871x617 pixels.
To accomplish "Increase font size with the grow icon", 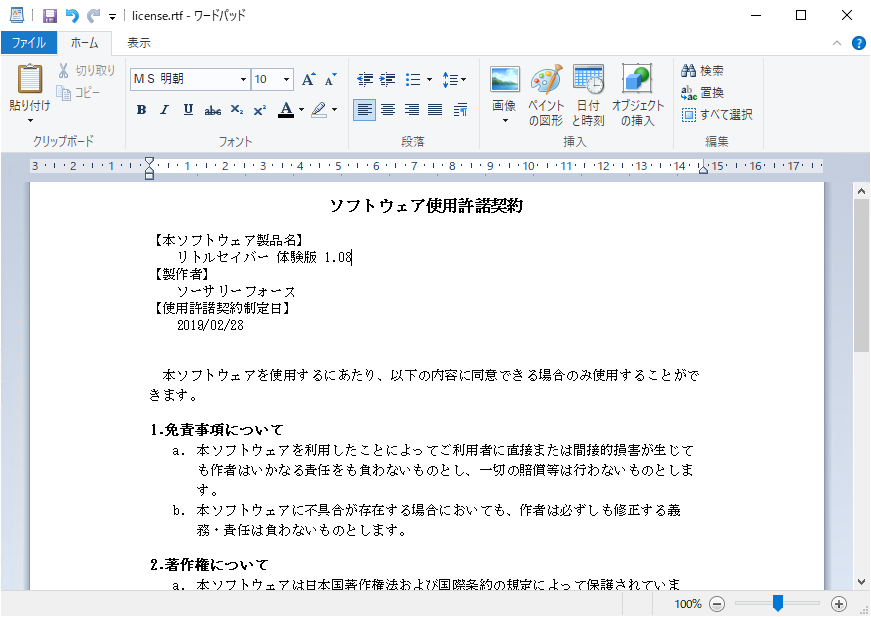I will pos(308,79).
